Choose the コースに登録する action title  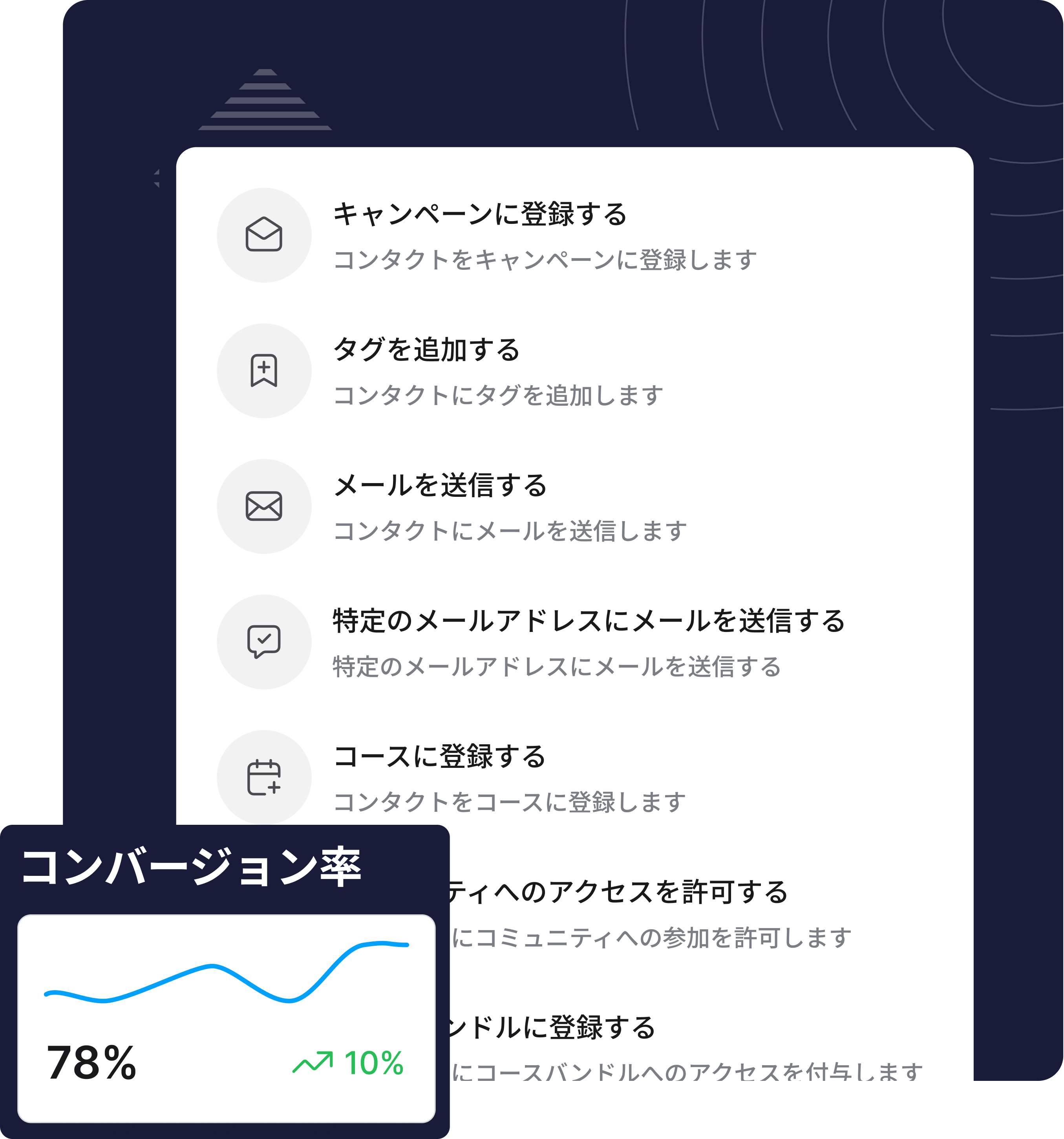pyautogui.click(x=440, y=756)
